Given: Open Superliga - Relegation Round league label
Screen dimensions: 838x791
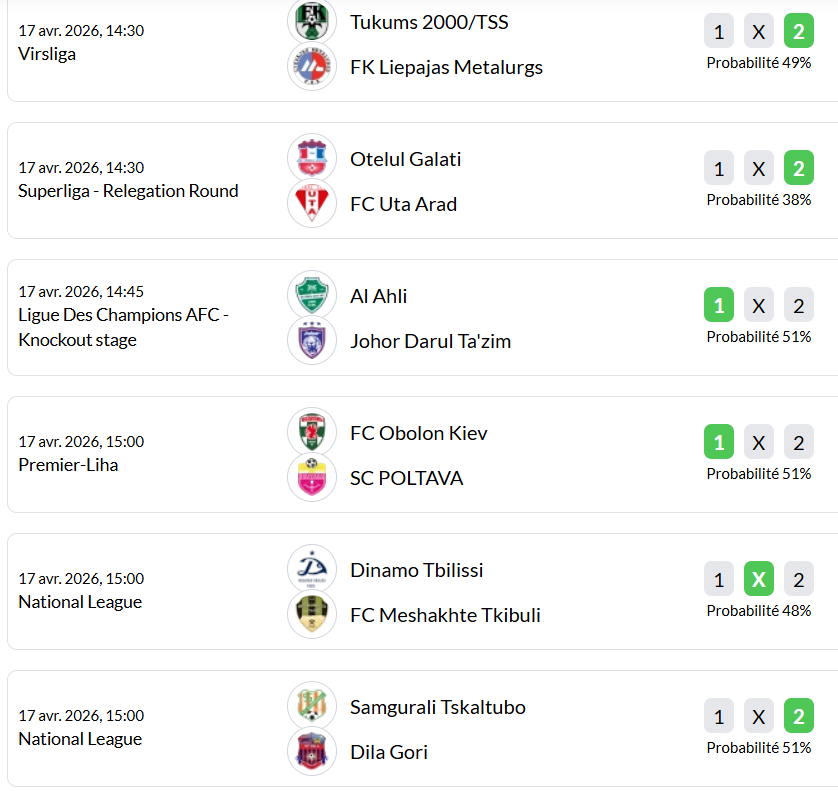Looking at the screenshot, I should pos(128,191).
